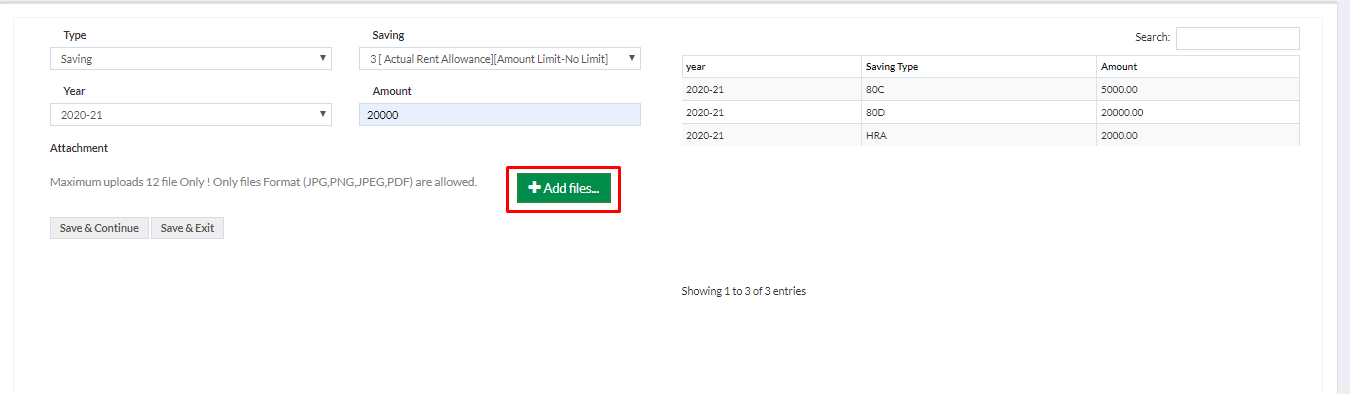Expand the Saving dropdown with Actual Rent Allowance
This screenshot has width=1350, height=394.
(x=500, y=59)
